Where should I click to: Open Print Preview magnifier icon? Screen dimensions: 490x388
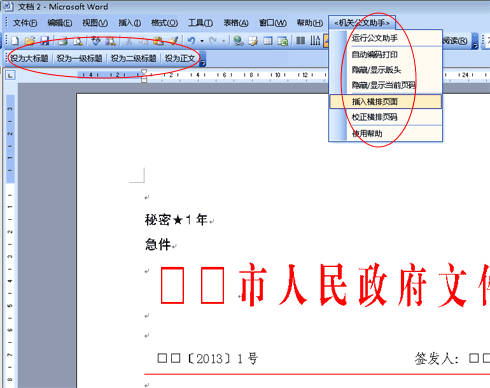pyautogui.click(x=78, y=41)
